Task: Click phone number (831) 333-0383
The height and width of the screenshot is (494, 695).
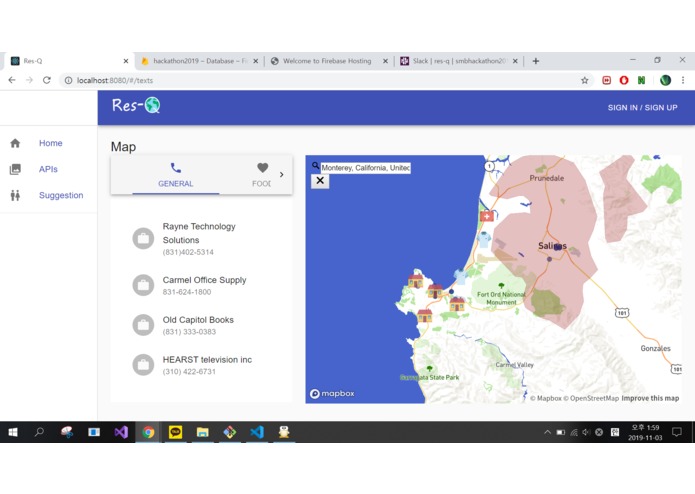Action: [x=189, y=332]
